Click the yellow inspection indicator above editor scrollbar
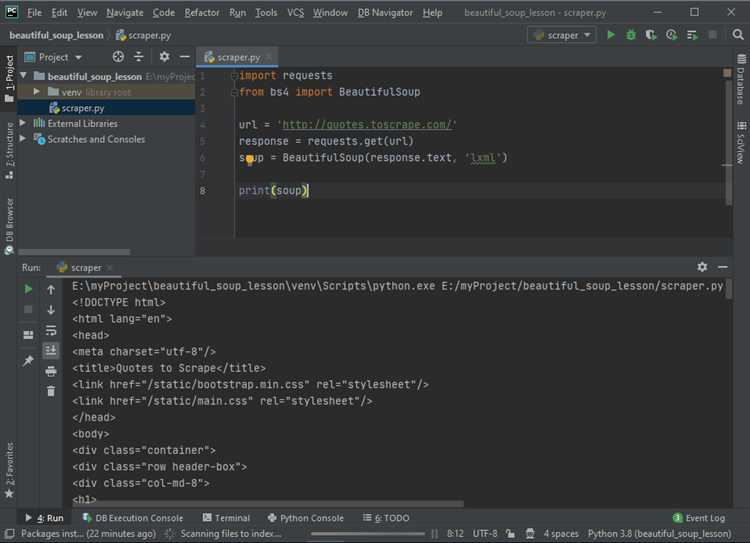Image resolution: width=750 pixels, height=543 pixels. (x=727, y=73)
